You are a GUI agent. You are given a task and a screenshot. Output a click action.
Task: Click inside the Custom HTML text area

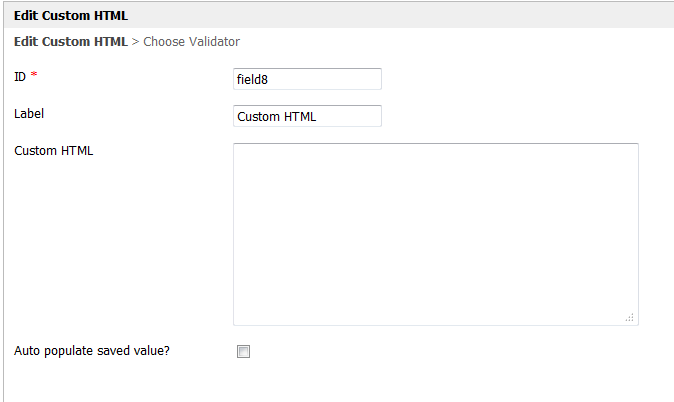point(435,233)
